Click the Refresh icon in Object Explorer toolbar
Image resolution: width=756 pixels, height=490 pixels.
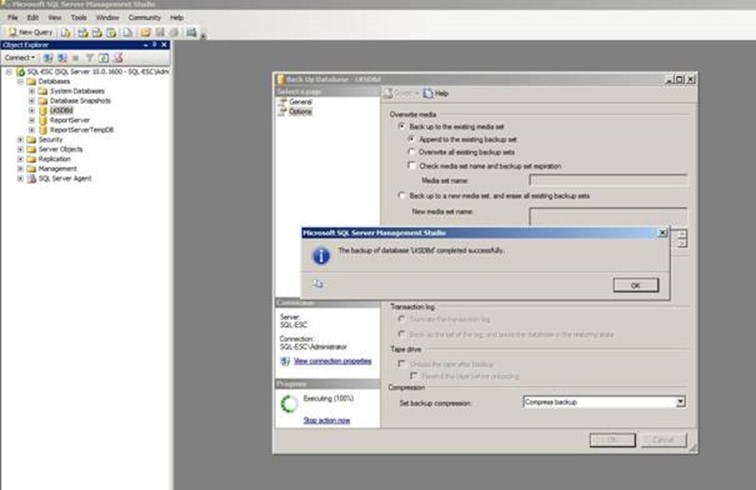pyautogui.click(x=104, y=58)
